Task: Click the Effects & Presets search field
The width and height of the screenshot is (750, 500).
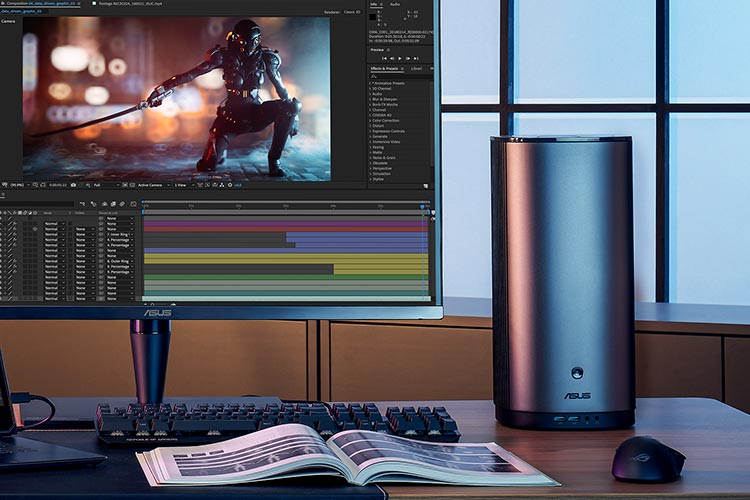Action: (x=402, y=76)
